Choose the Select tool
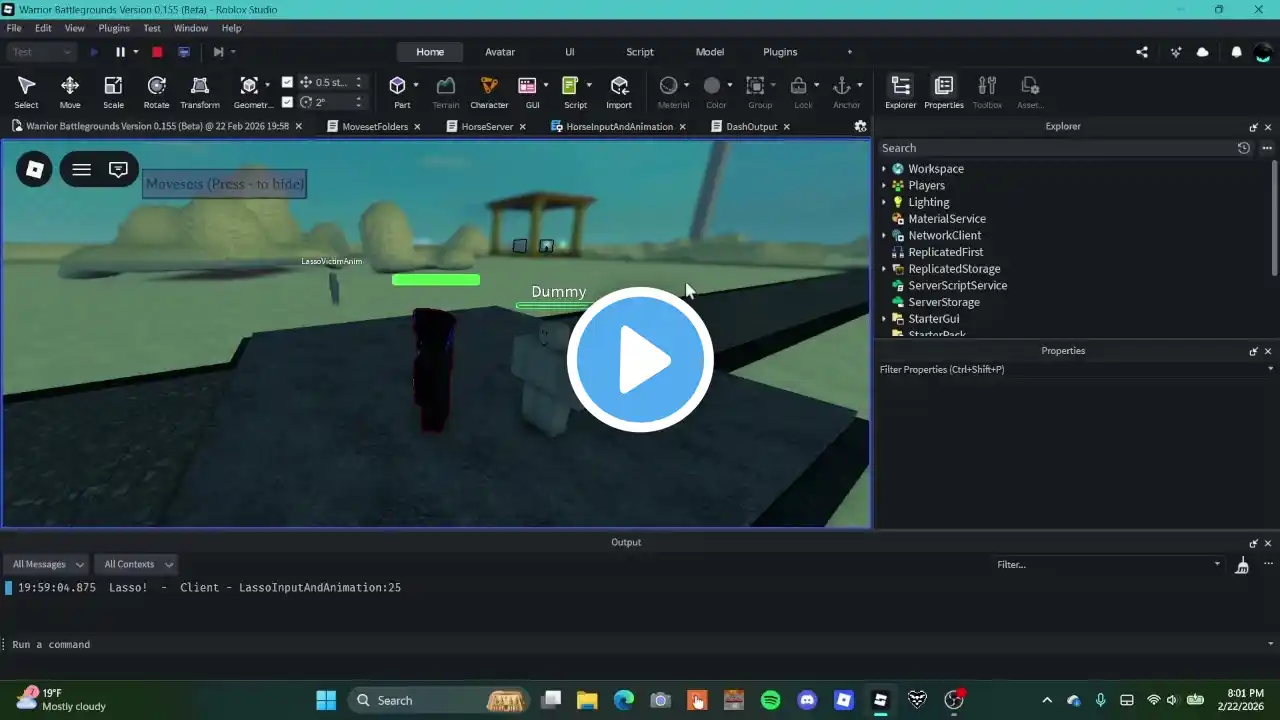The height and width of the screenshot is (720, 1280). click(27, 91)
